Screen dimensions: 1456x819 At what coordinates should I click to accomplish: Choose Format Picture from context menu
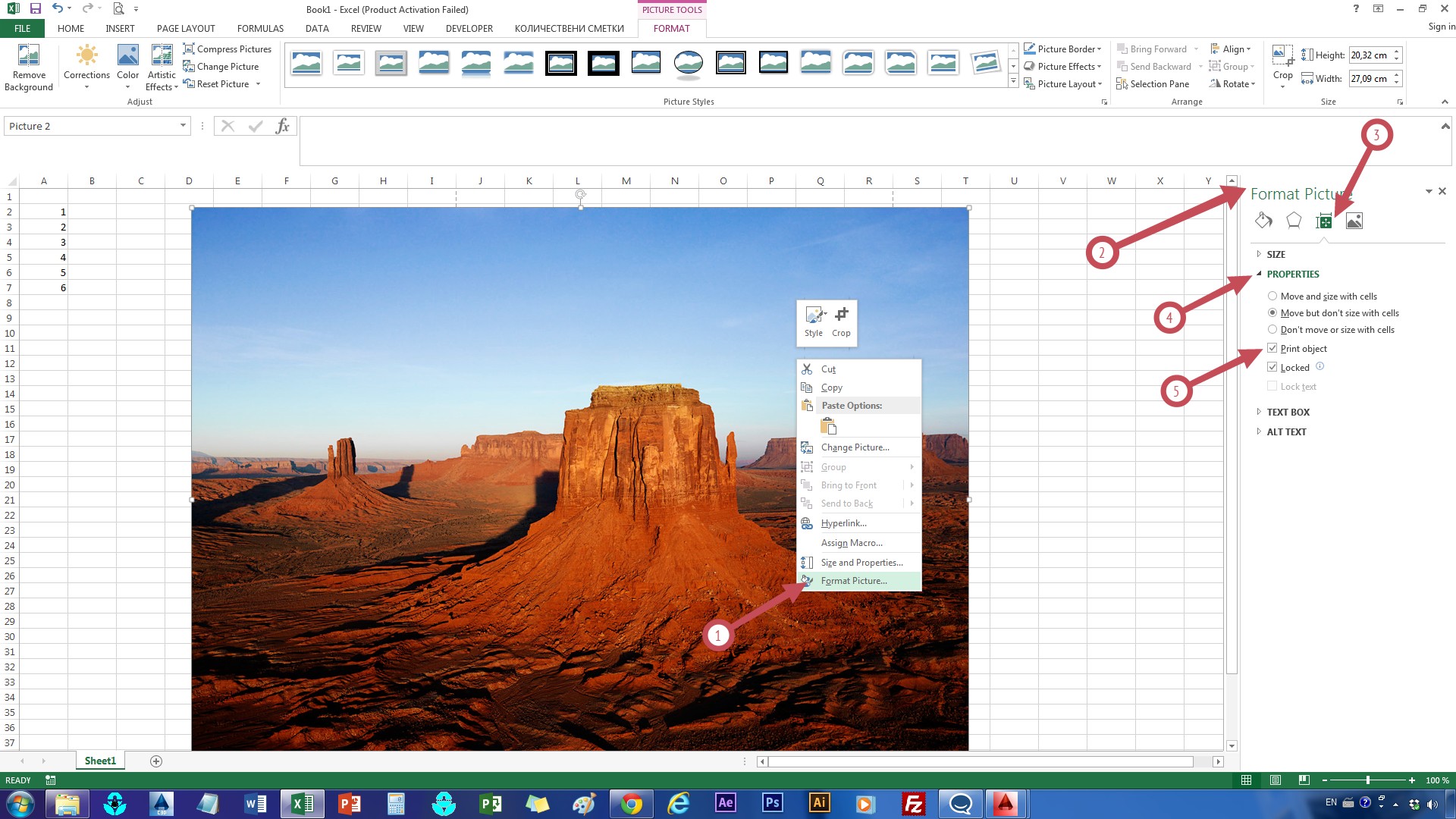(854, 580)
